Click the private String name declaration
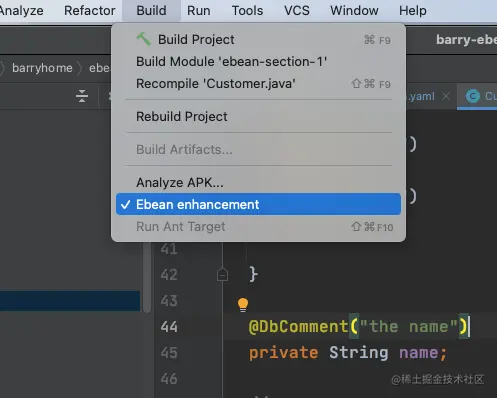This screenshot has height=398, width=497. [x=348, y=353]
